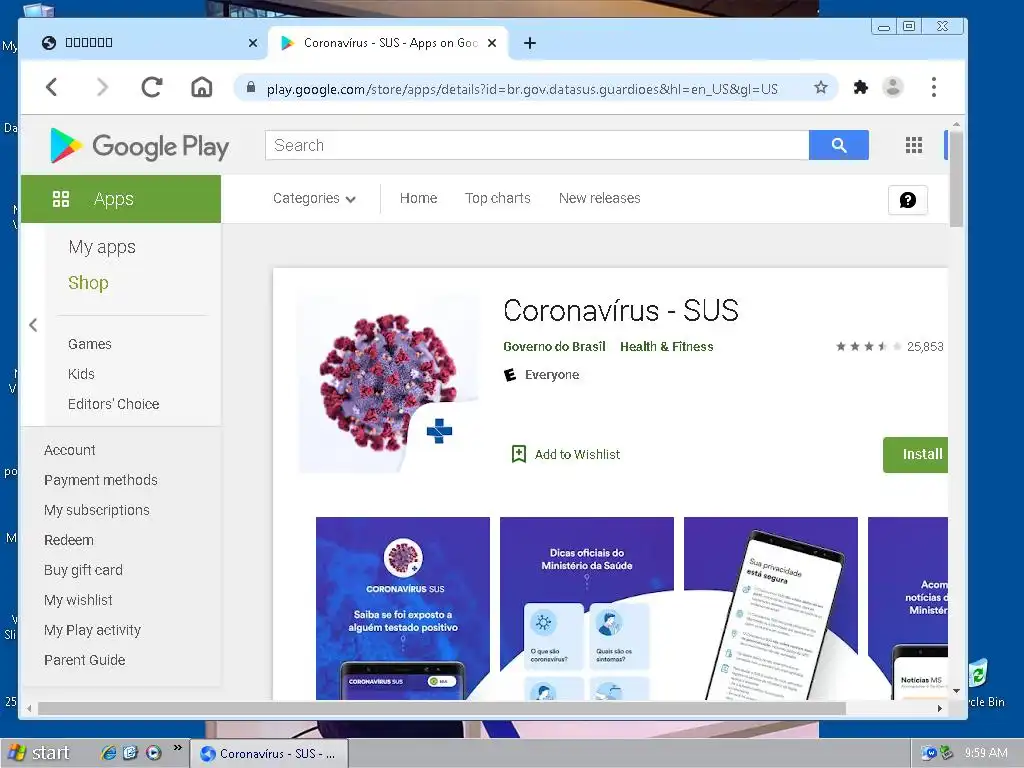Click the browser address bar URL

coord(522,89)
